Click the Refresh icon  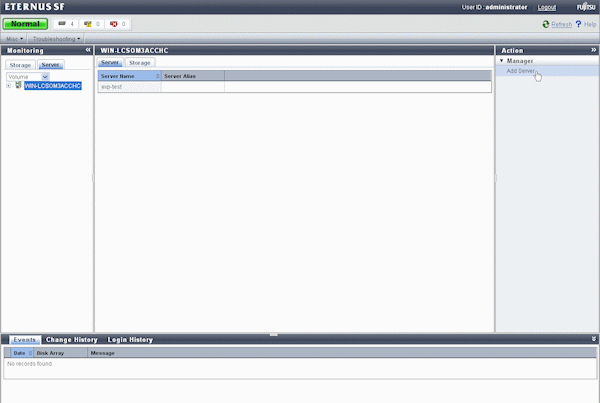pyautogui.click(x=546, y=24)
